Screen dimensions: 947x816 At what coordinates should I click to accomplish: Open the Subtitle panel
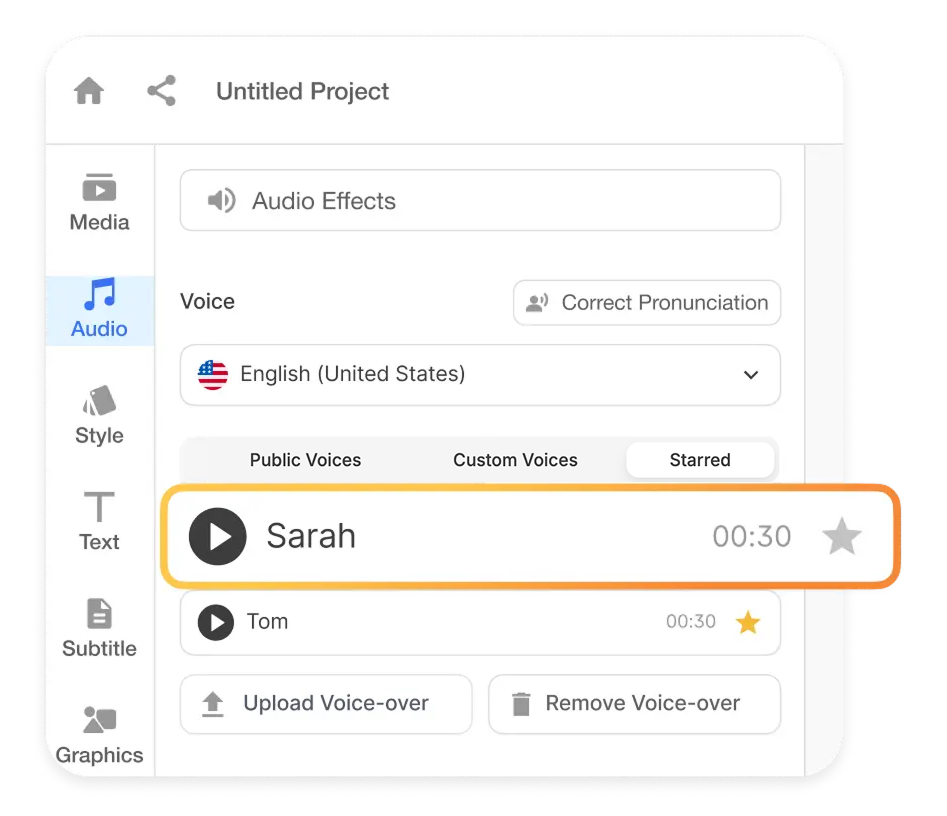[98, 628]
